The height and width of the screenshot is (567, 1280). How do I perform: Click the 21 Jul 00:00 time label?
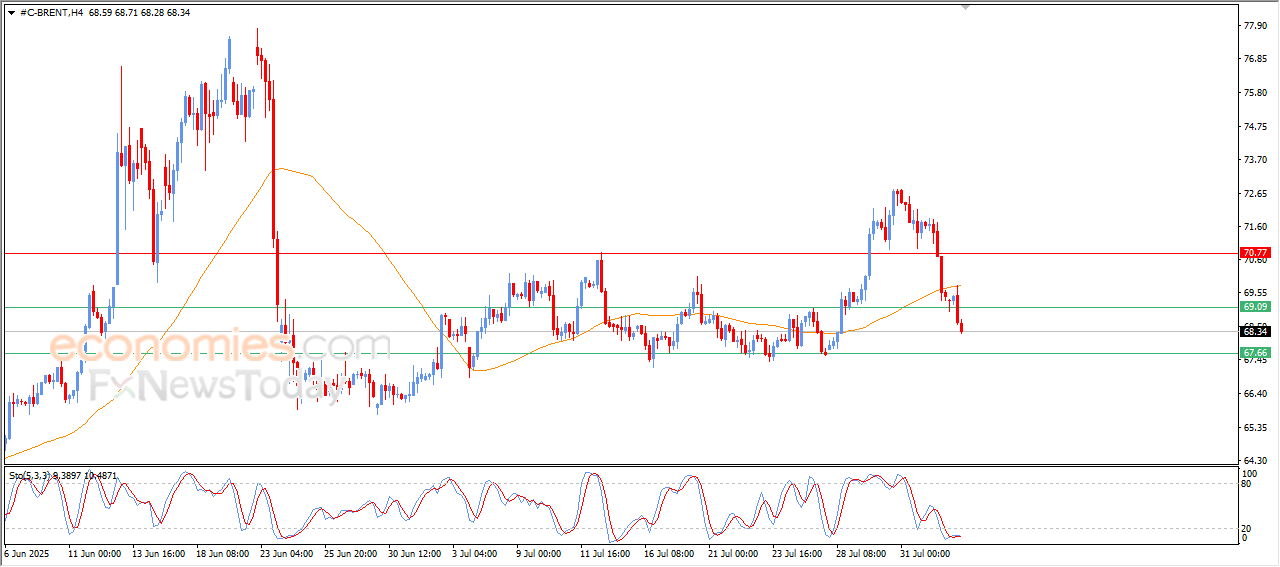tap(734, 552)
